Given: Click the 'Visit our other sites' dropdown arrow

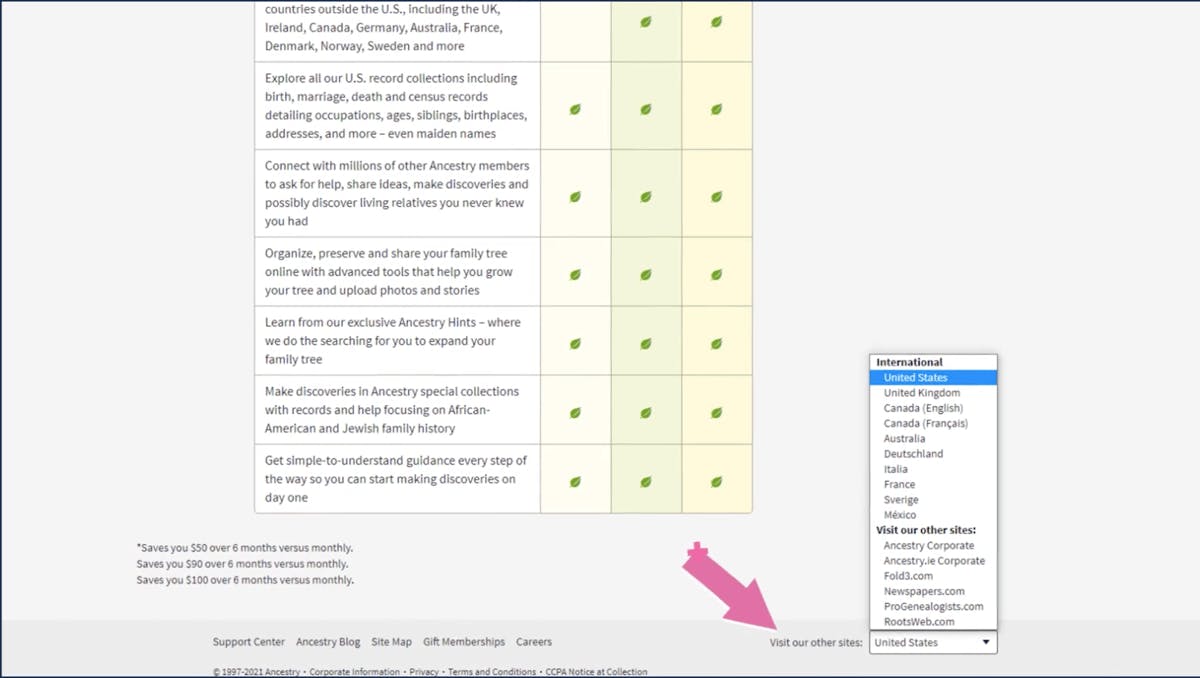Looking at the screenshot, I should click(985, 643).
